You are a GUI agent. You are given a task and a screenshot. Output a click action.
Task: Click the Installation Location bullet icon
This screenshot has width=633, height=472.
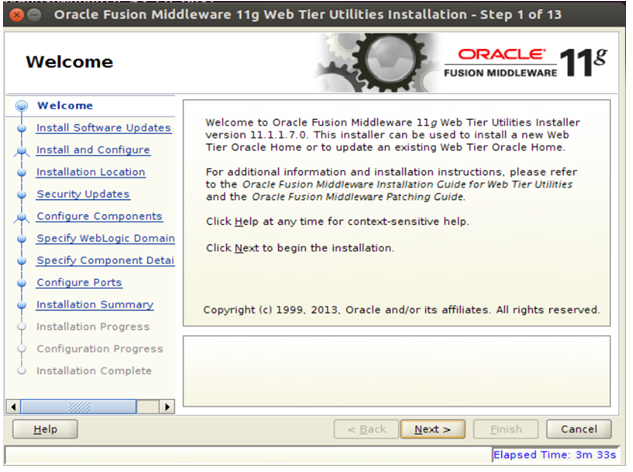(x=22, y=172)
